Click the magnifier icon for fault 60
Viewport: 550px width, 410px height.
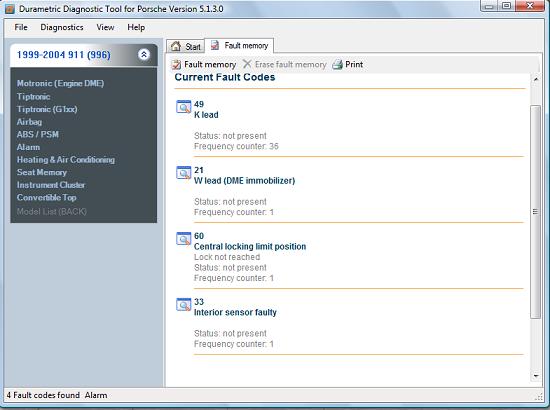tap(183, 238)
